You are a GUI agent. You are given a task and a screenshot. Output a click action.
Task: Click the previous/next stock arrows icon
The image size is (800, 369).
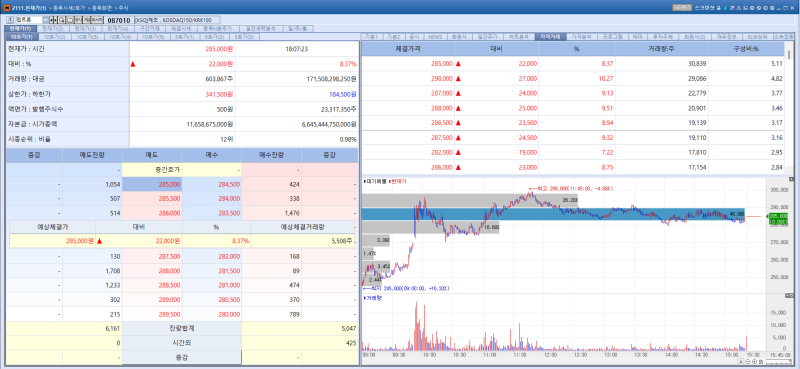54,20
